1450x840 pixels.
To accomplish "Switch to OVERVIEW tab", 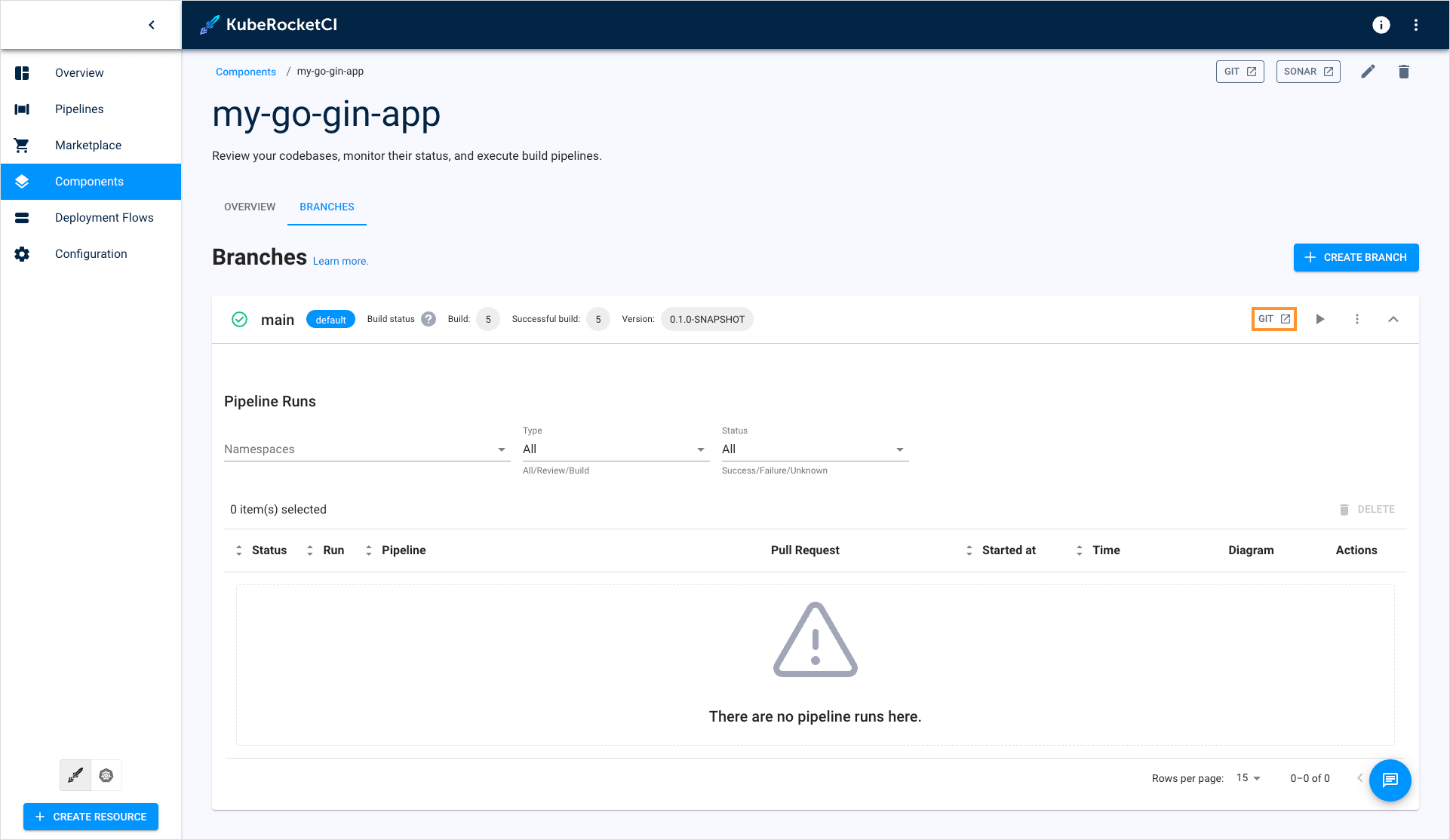I will coord(248,207).
